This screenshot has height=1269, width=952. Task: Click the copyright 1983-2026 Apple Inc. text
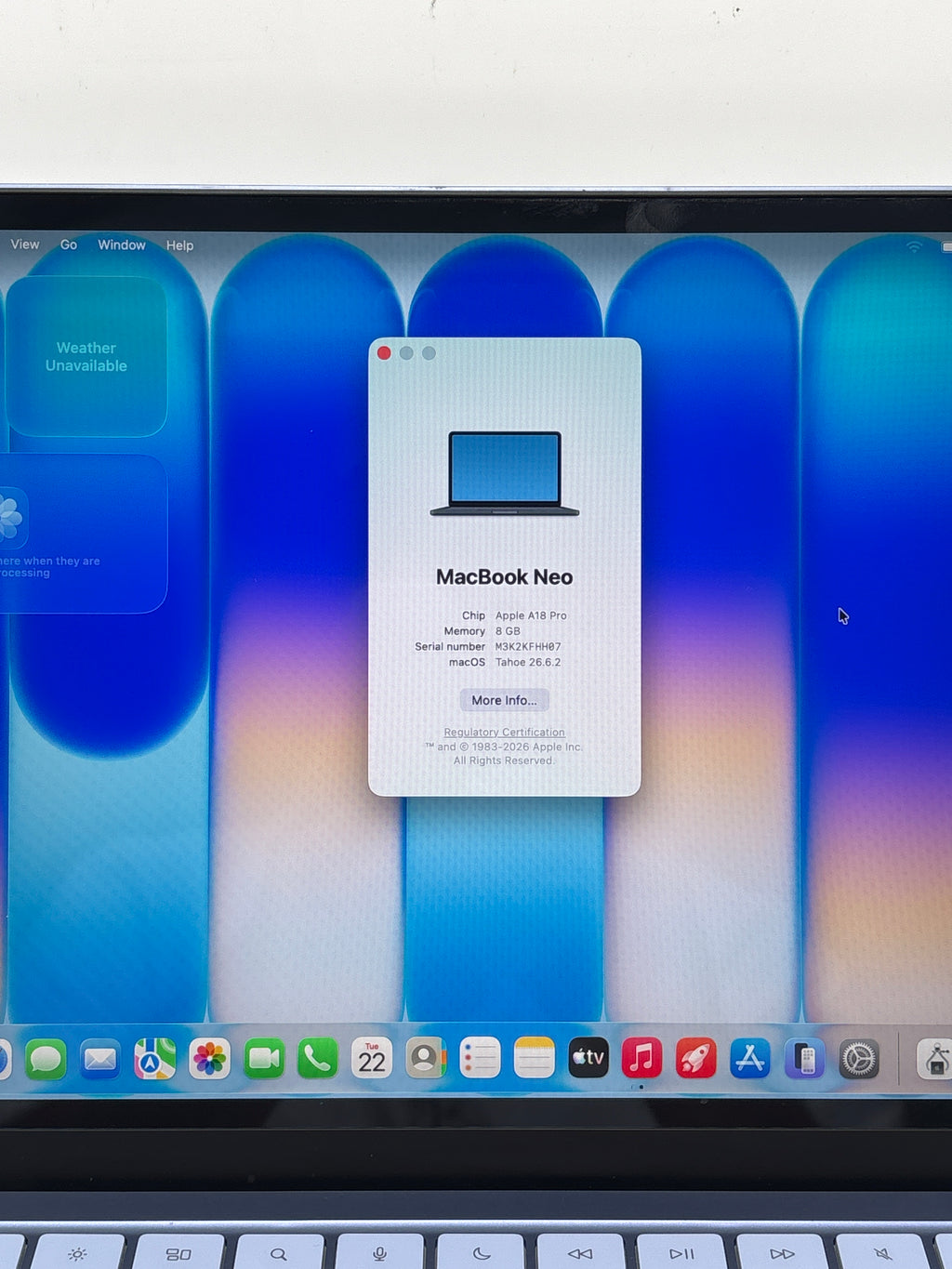[504, 747]
